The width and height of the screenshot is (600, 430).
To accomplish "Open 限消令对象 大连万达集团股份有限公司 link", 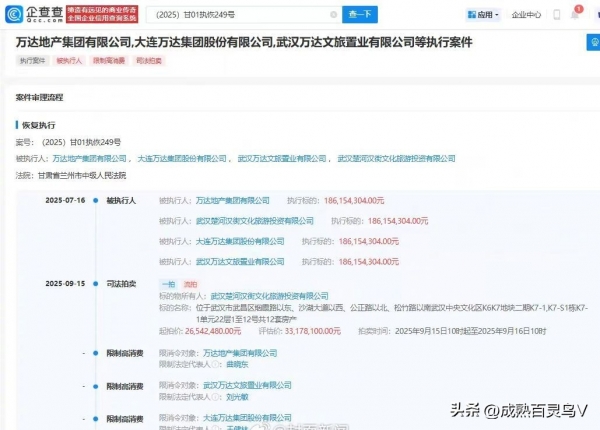I will (247, 418).
